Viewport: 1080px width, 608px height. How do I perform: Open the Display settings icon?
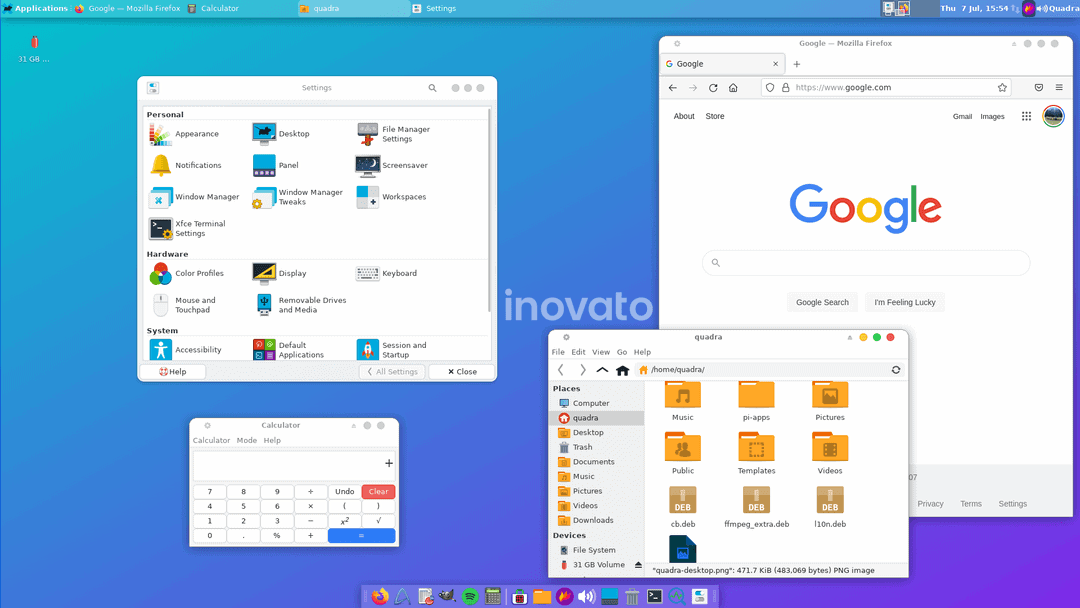point(265,272)
